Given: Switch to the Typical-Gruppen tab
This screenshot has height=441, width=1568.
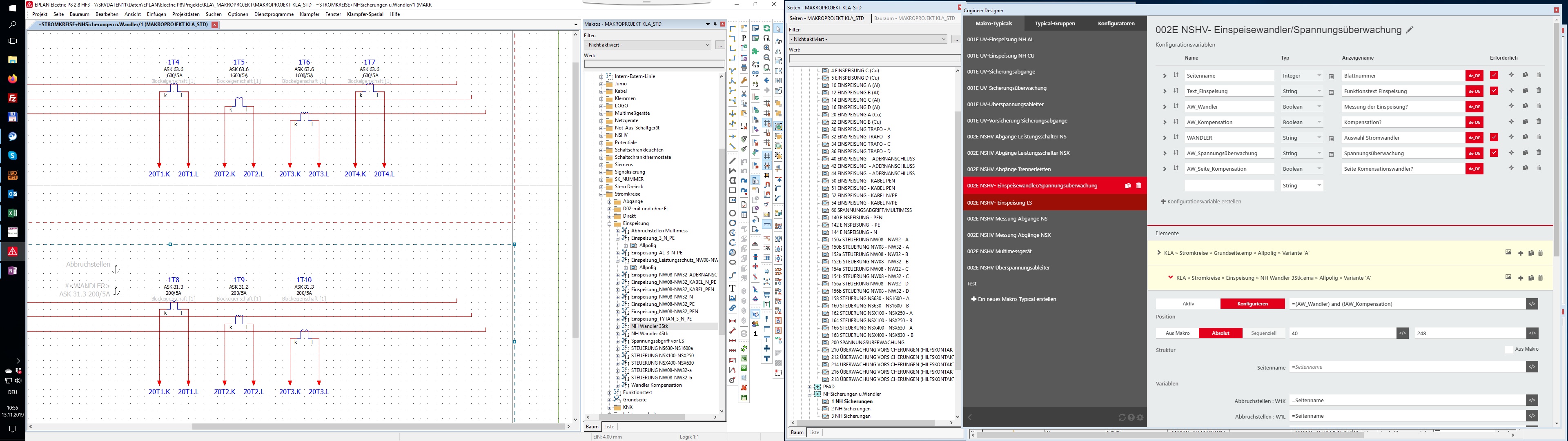Looking at the screenshot, I should pos(1055,24).
